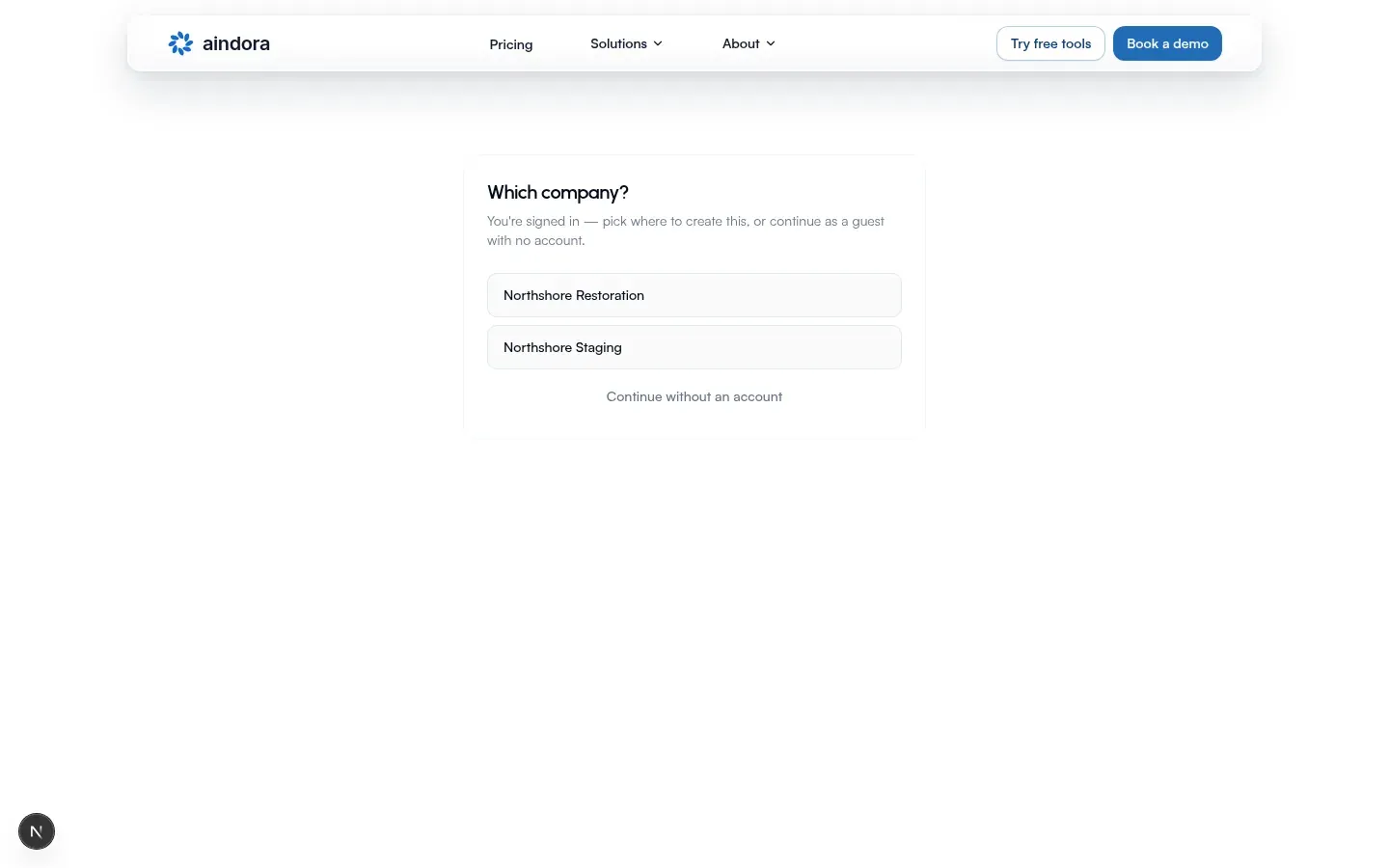
Task: Click Book a demo button
Action: [x=1167, y=43]
